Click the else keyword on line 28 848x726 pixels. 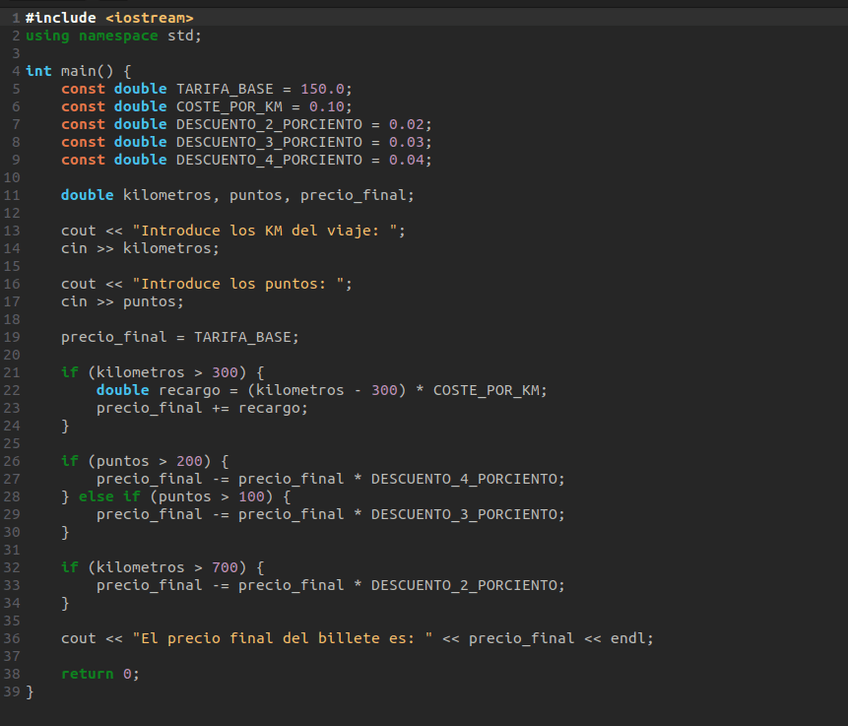[96, 497]
